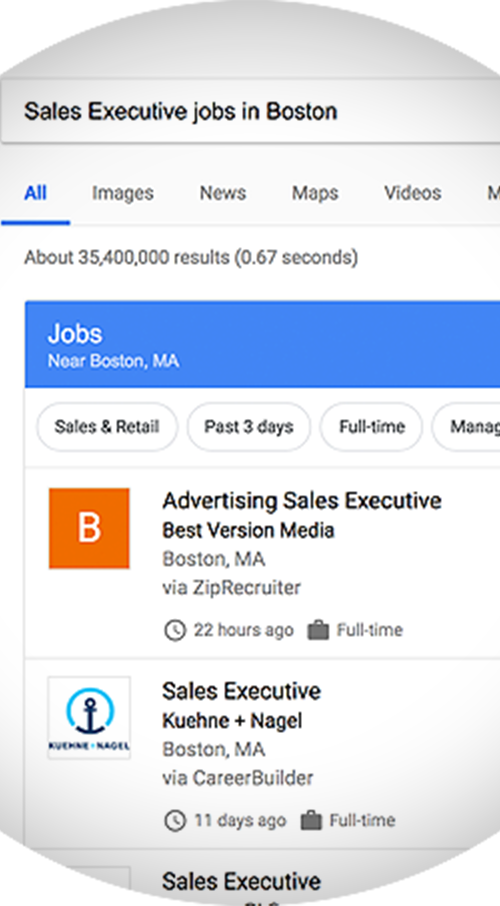
Task: Toggle the Sales & Retail filter chip
Action: click(107, 426)
